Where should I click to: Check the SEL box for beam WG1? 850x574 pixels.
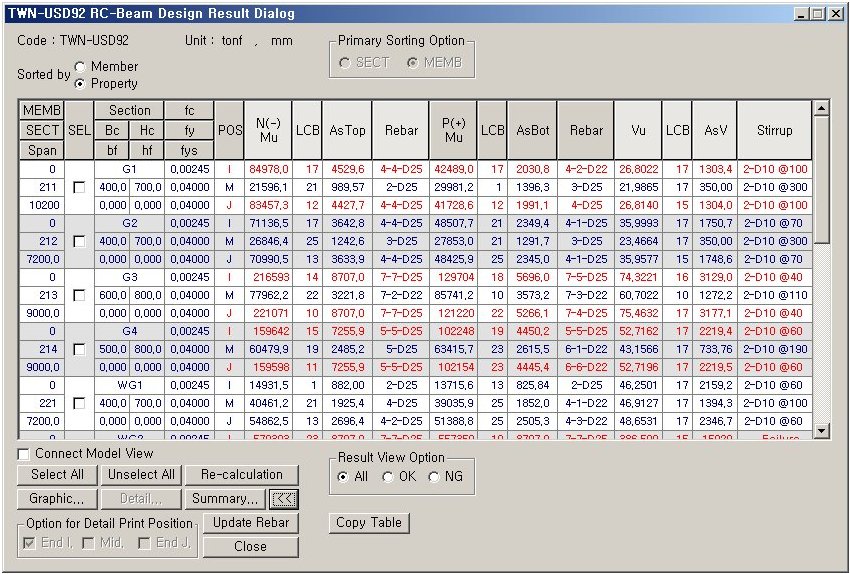[79, 404]
